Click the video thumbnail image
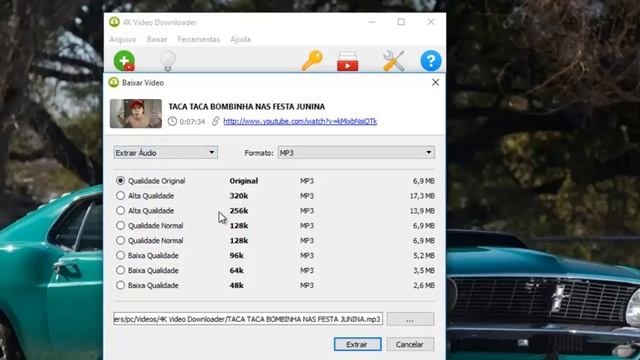The height and width of the screenshot is (360, 640). pyautogui.click(x=136, y=113)
